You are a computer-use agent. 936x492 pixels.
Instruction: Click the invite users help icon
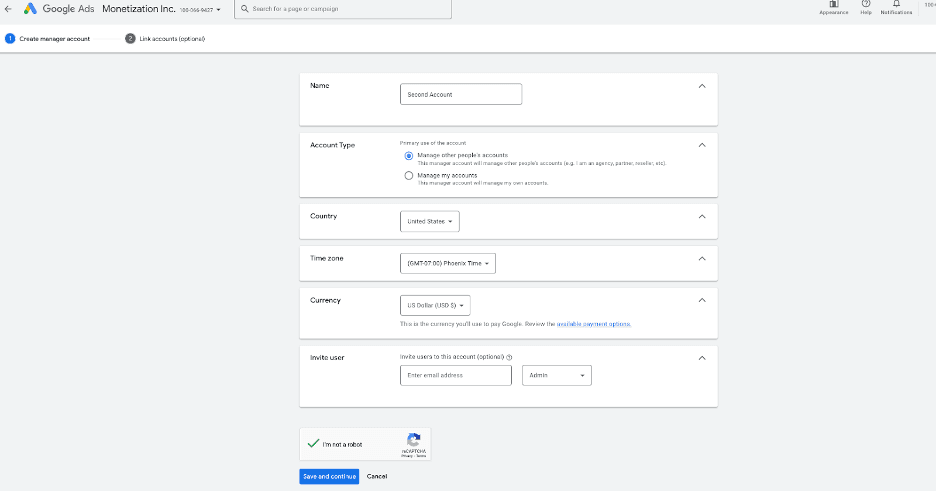[x=509, y=357]
